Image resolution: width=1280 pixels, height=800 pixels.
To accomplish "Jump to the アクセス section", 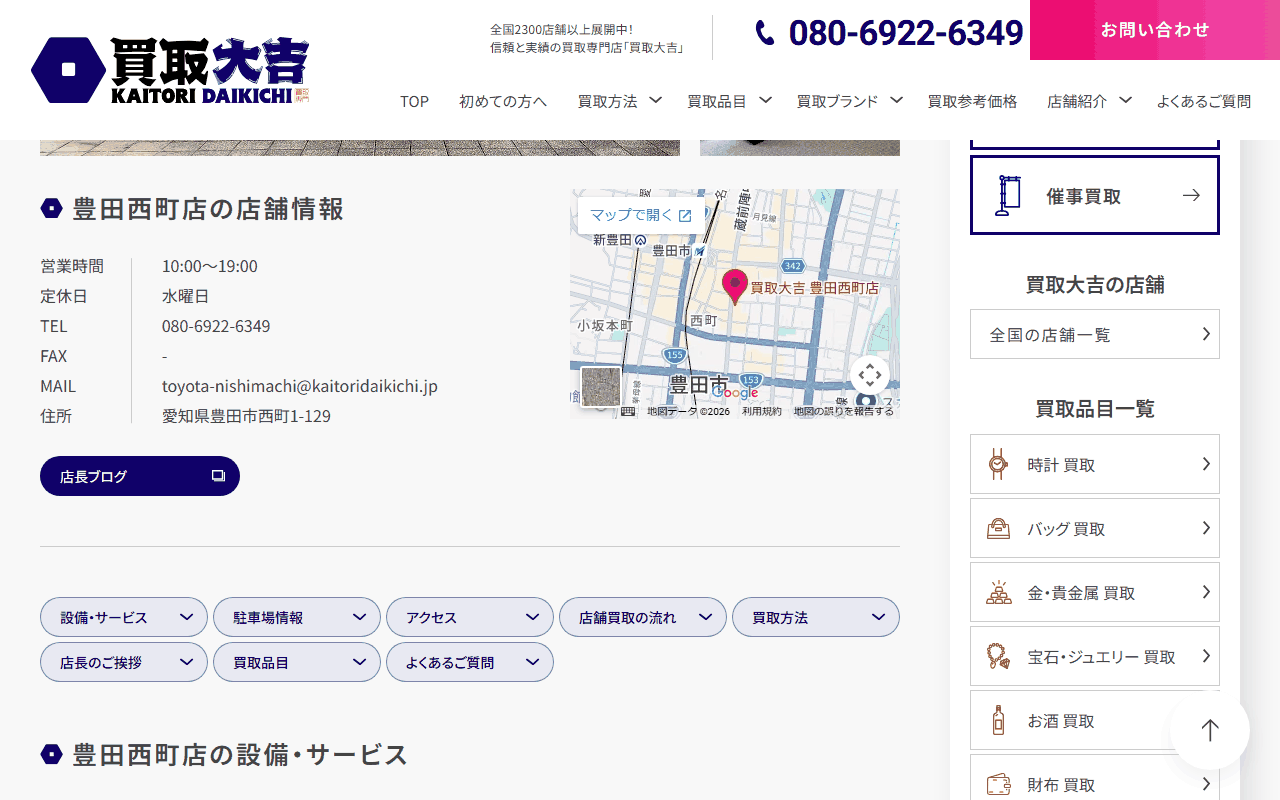I will 470,617.
